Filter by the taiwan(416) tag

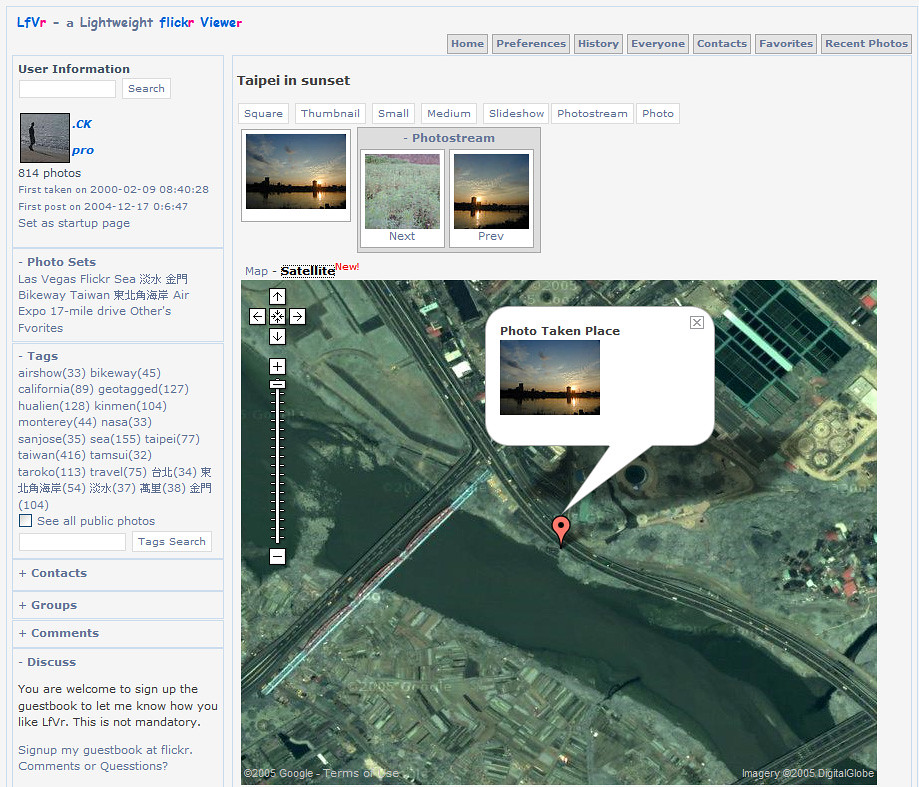[52, 455]
